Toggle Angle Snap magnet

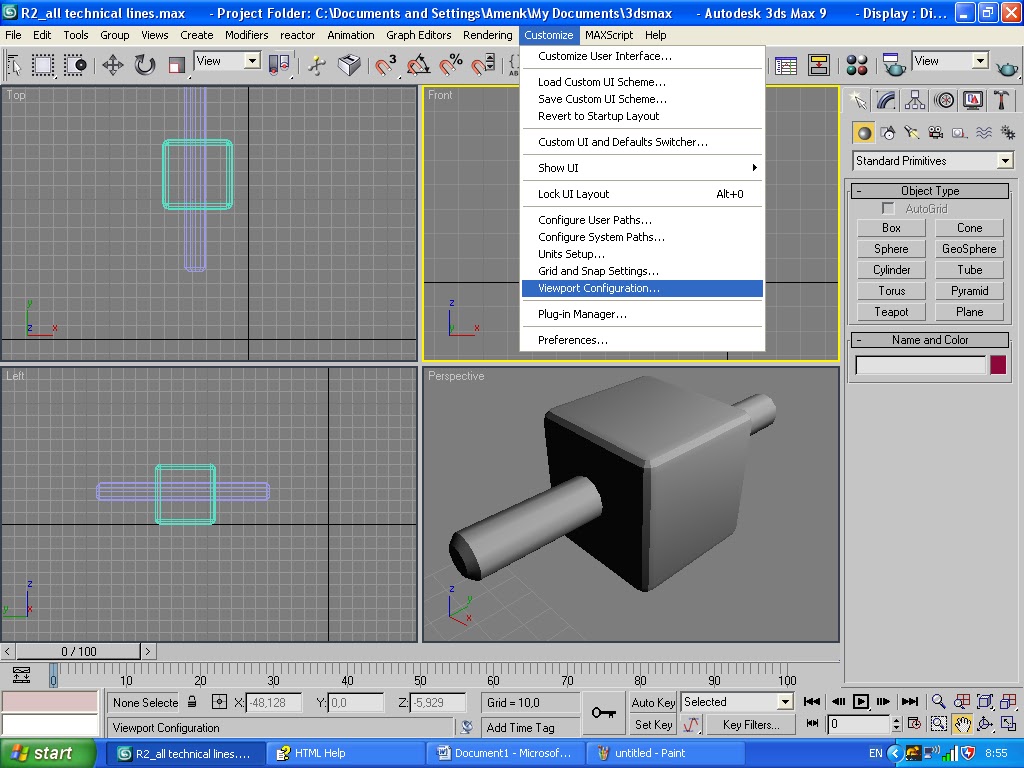click(x=418, y=65)
